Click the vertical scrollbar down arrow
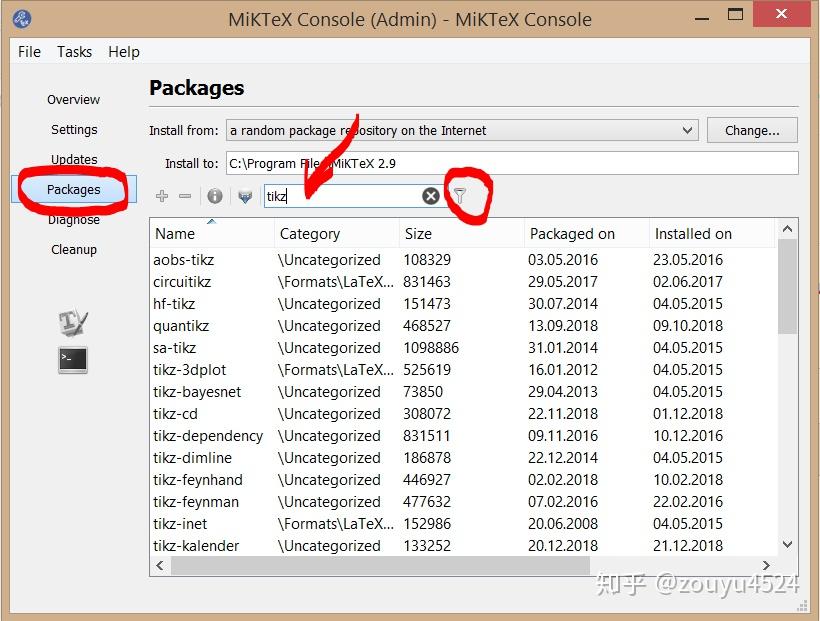820x621 pixels. pyautogui.click(x=787, y=545)
